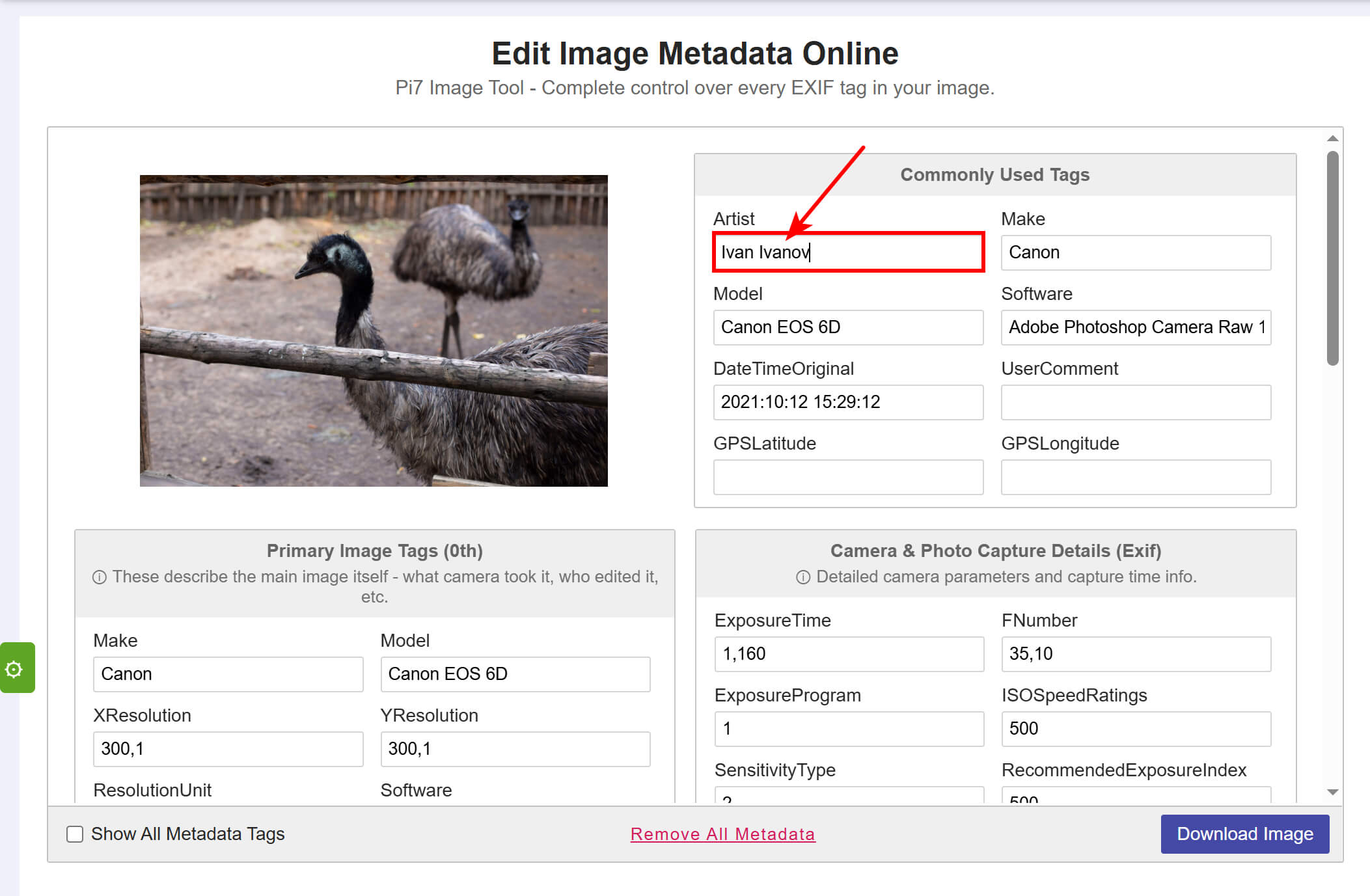Select the DateTimeOriginal field
The width and height of the screenshot is (1370, 896).
[847, 402]
